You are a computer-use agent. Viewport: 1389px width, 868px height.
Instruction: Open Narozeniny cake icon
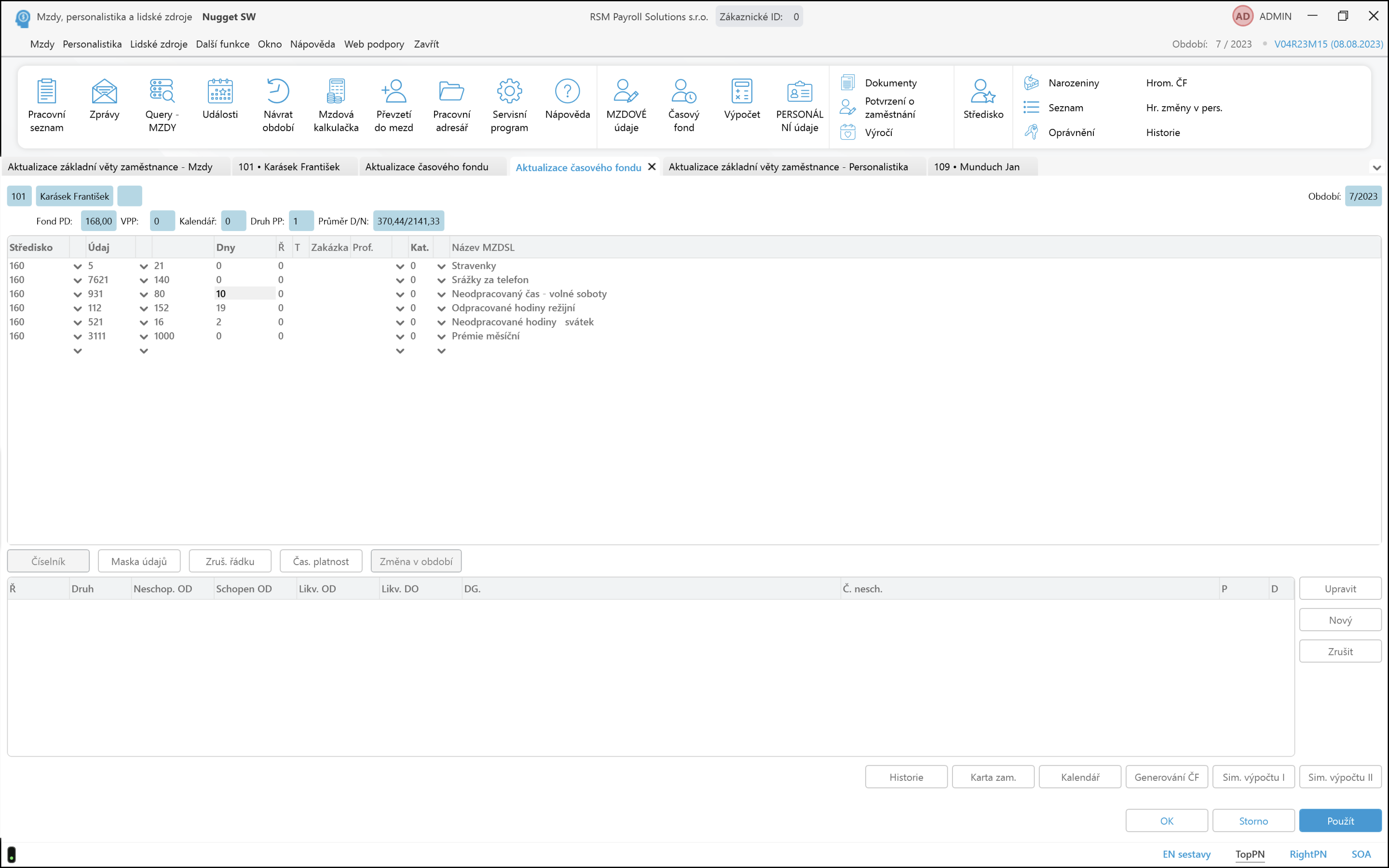[x=1032, y=82]
